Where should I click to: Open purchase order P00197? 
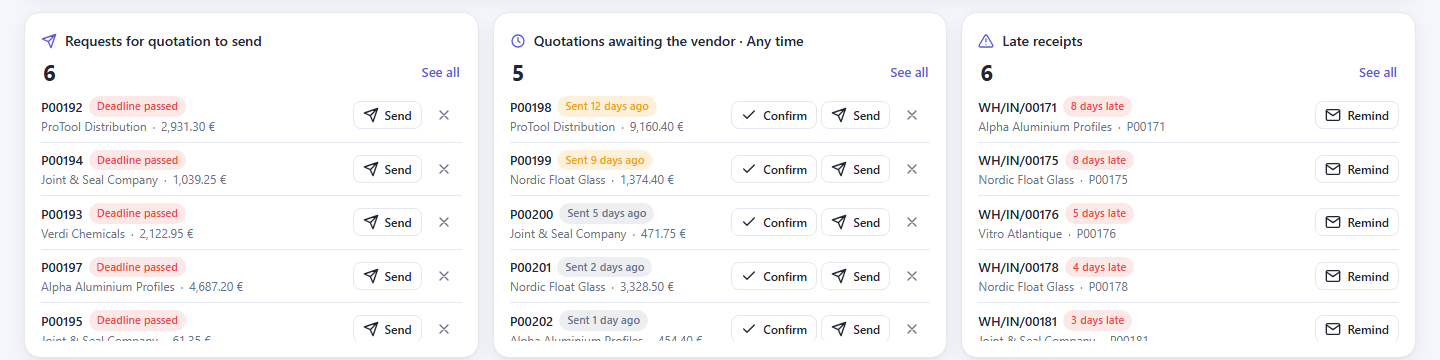click(62, 267)
